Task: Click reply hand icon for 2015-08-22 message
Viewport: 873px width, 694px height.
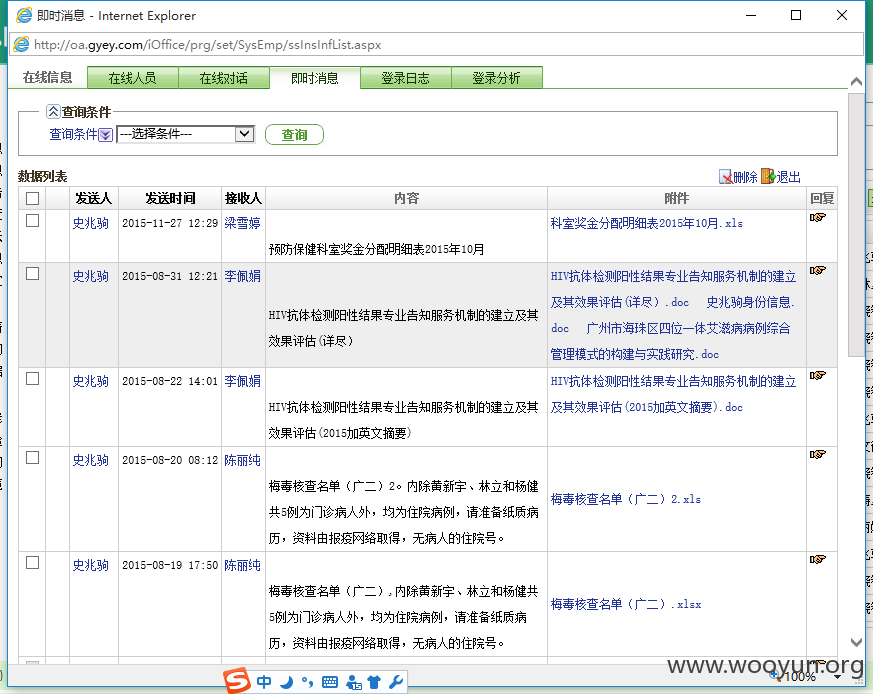Action: 817,375
